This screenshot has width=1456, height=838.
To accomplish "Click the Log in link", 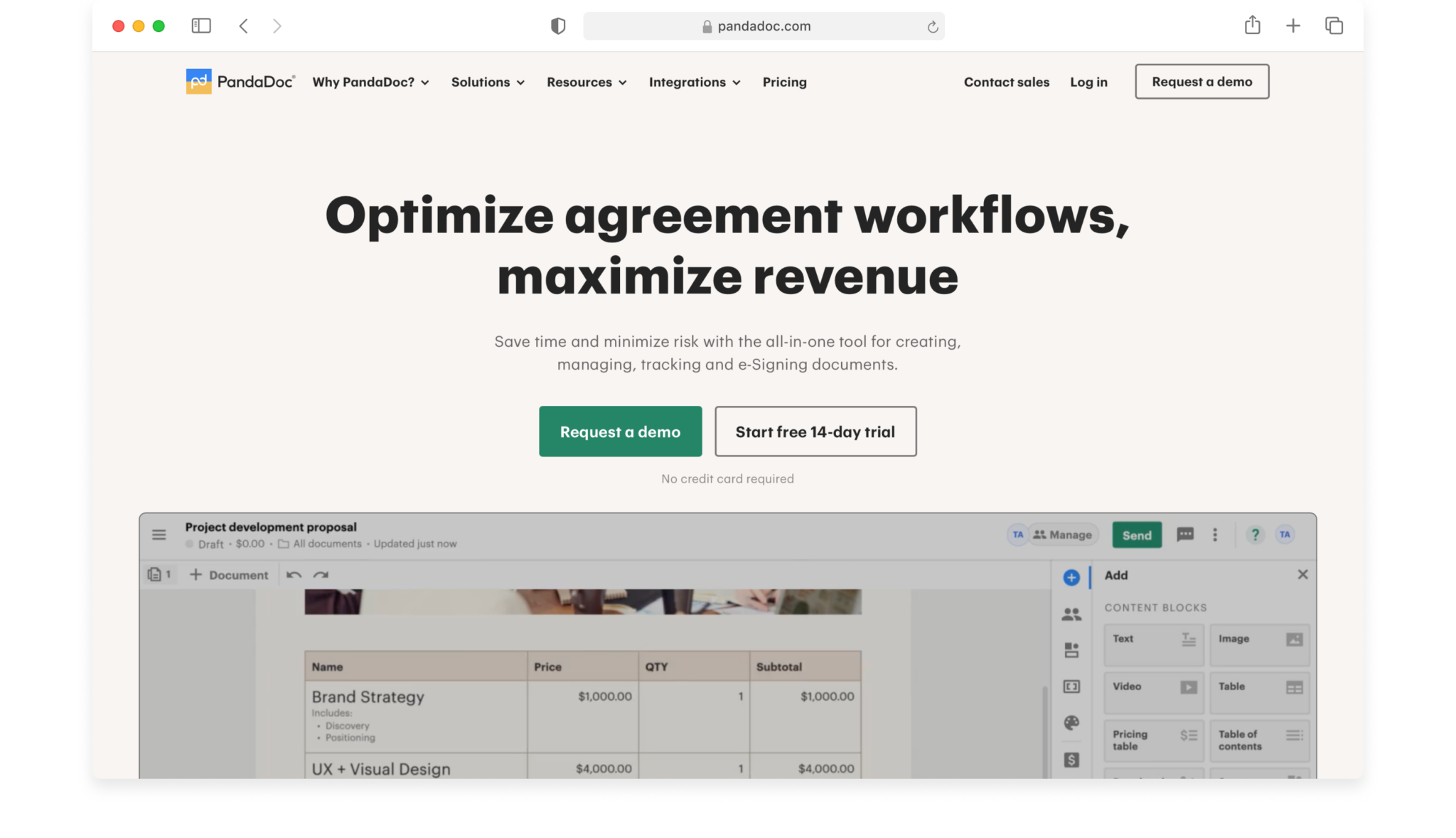I will (1088, 82).
